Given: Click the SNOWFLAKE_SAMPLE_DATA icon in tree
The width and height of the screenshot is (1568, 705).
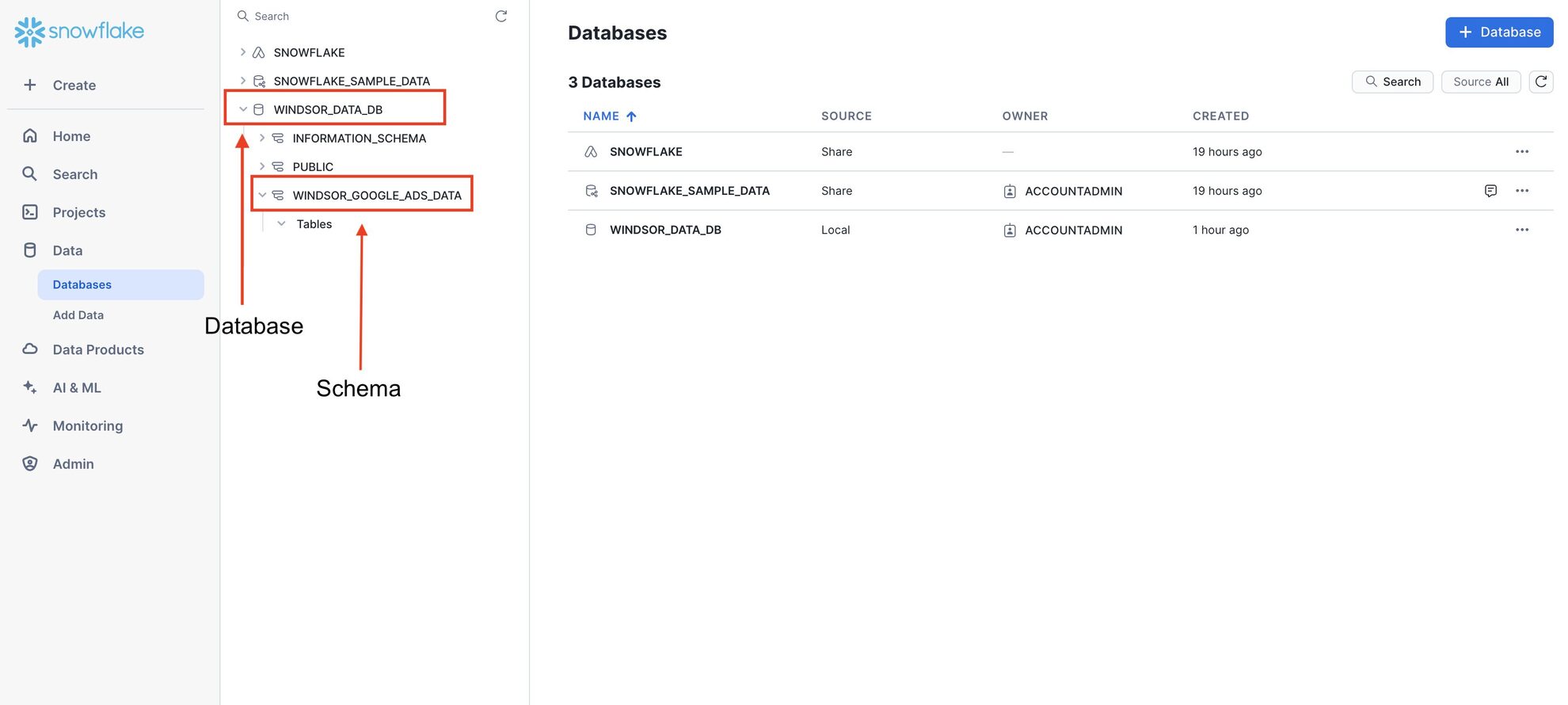Looking at the screenshot, I should click(259, 81).
